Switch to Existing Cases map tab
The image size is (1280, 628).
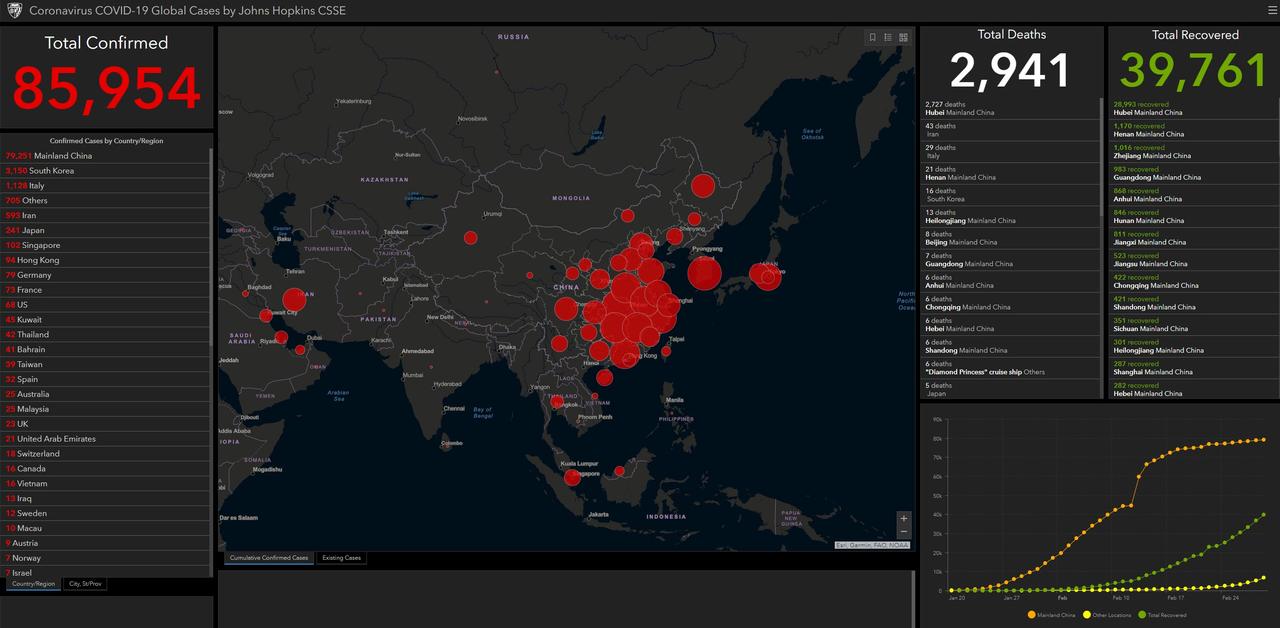pos(341,558)
